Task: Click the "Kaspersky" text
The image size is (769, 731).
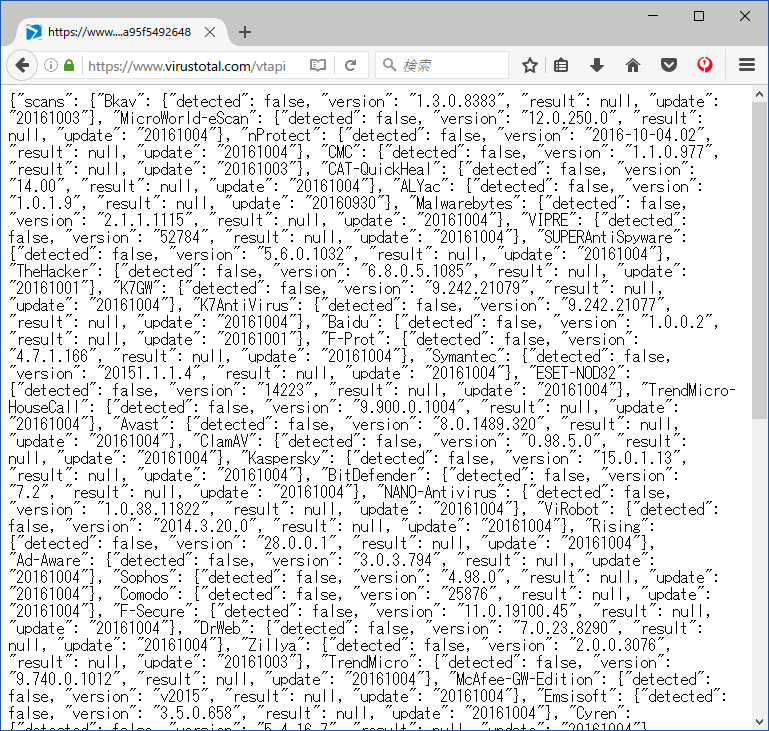Action: 285,458
